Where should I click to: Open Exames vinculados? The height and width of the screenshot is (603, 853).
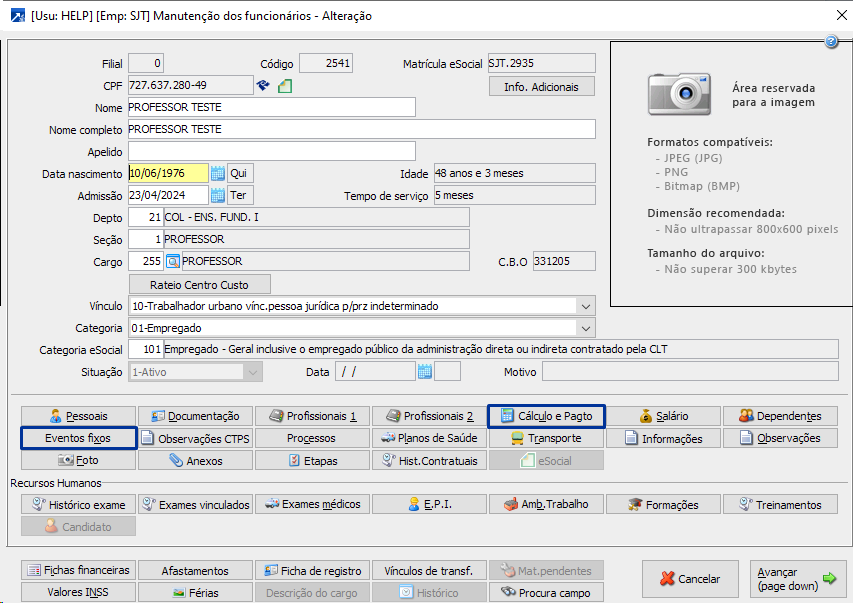pos(195,504)
